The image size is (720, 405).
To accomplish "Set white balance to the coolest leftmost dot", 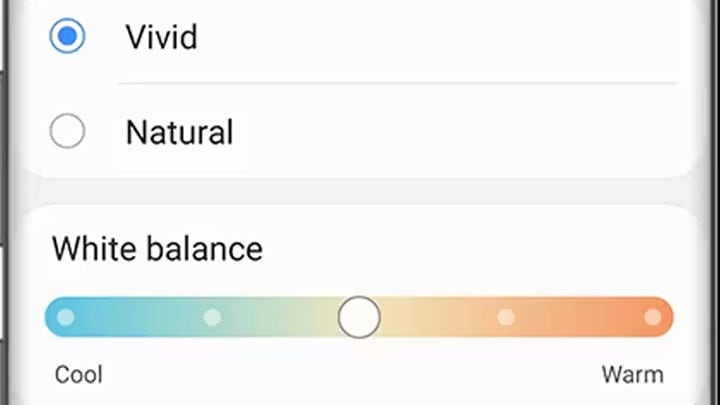I will tap(66, 317).
